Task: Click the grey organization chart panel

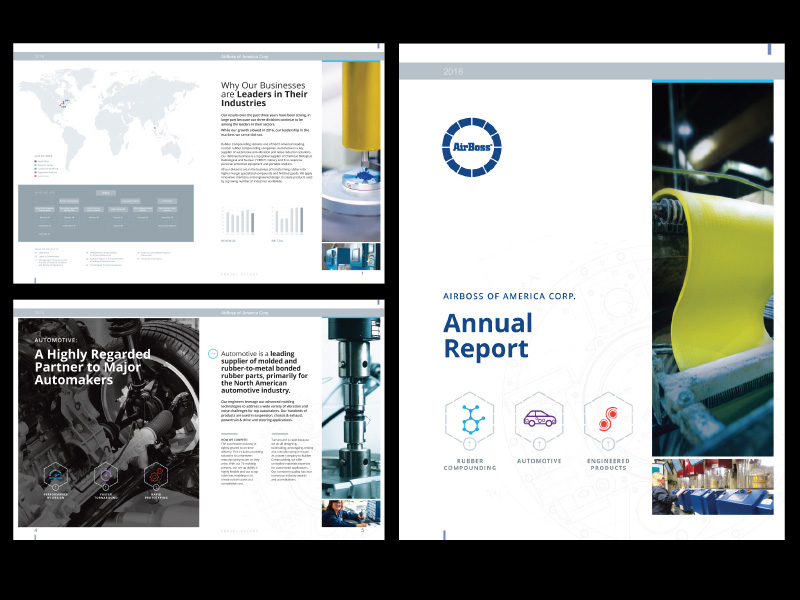Action: (106, 213)
